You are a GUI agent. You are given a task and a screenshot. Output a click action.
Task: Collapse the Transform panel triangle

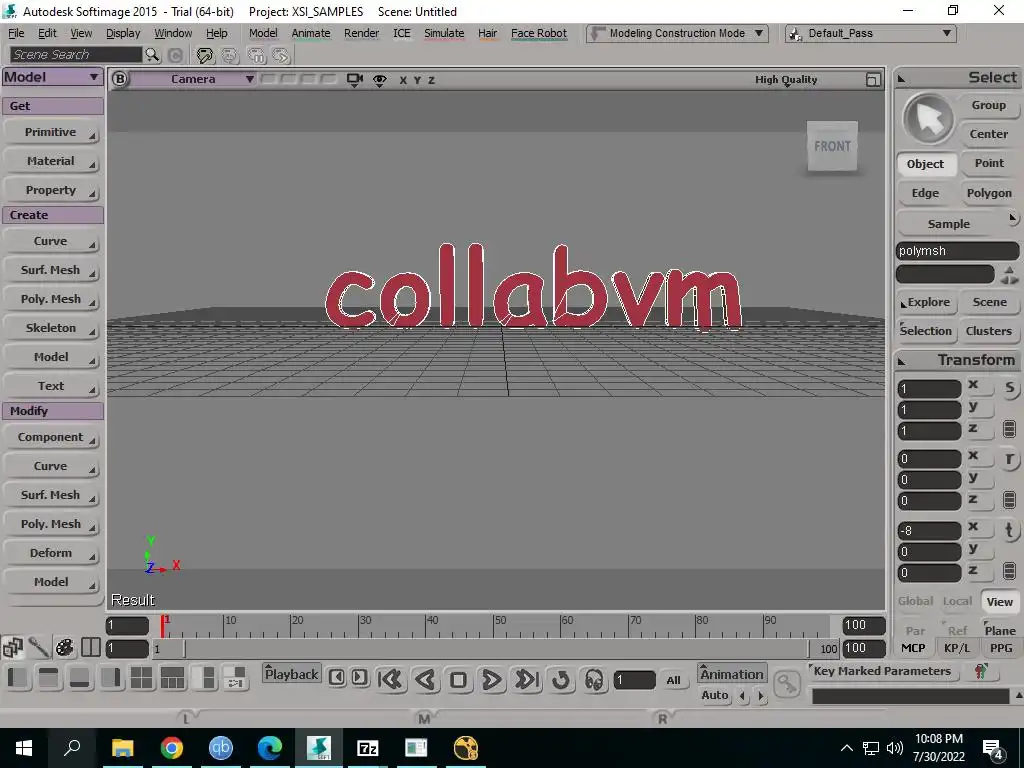click(x=902, y=361)
